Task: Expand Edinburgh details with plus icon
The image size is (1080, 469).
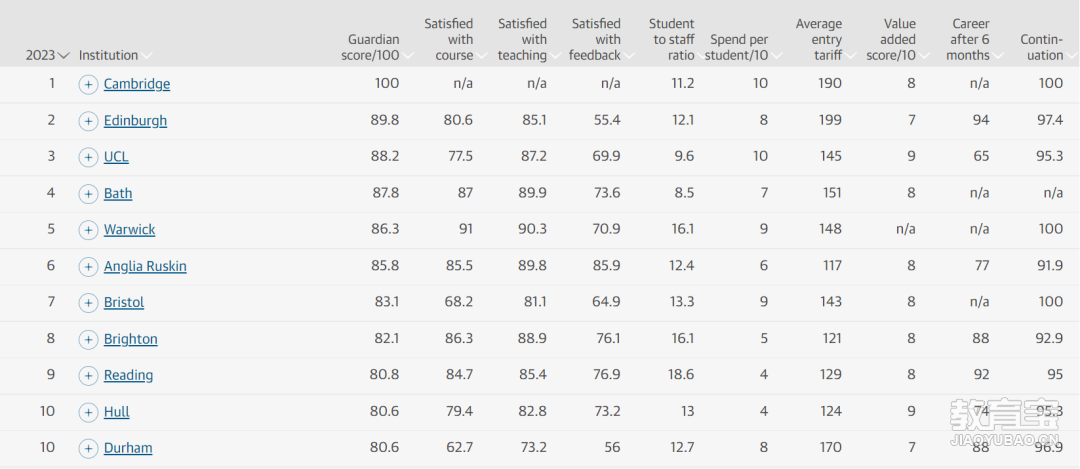Action: click(88, 121)
